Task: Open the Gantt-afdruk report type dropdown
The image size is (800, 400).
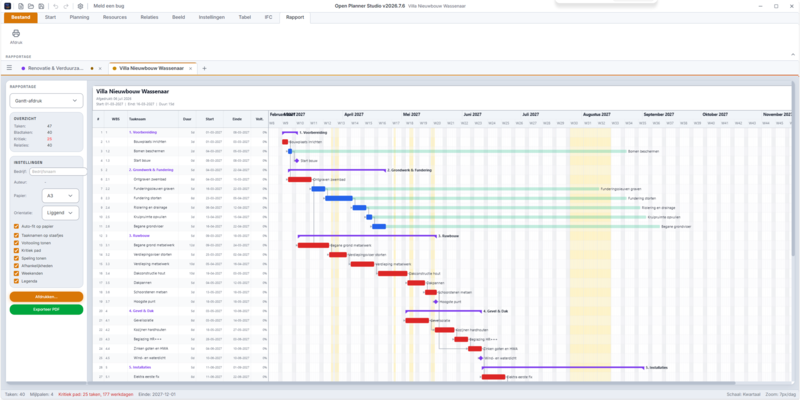Action: [46, 101]
